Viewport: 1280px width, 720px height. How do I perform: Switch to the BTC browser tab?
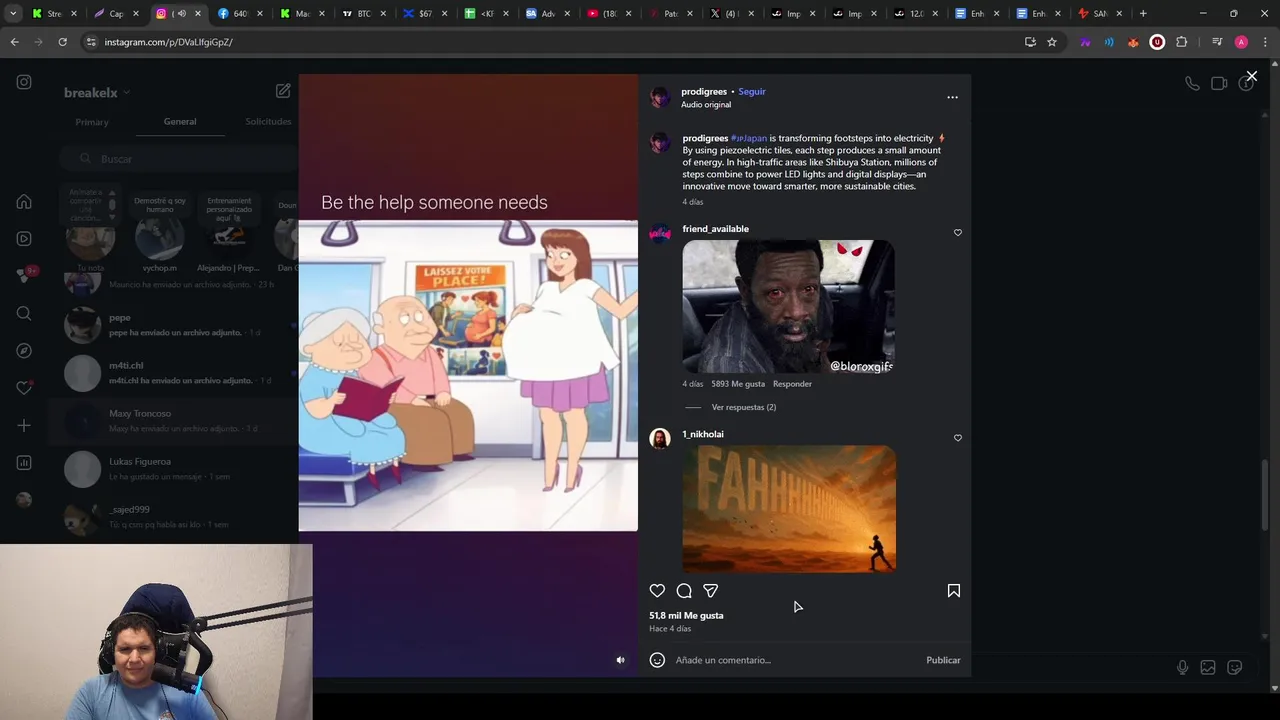[363, 14]
